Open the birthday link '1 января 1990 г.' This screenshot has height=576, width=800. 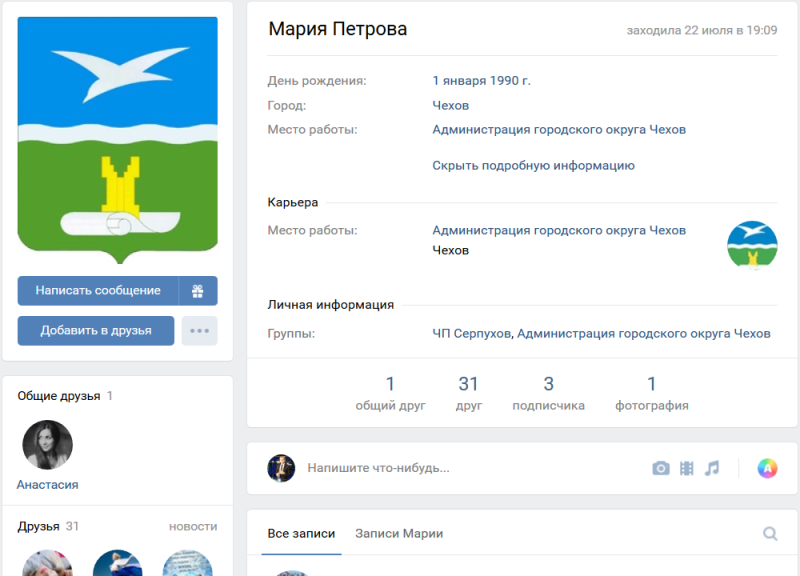coord(482,81)
